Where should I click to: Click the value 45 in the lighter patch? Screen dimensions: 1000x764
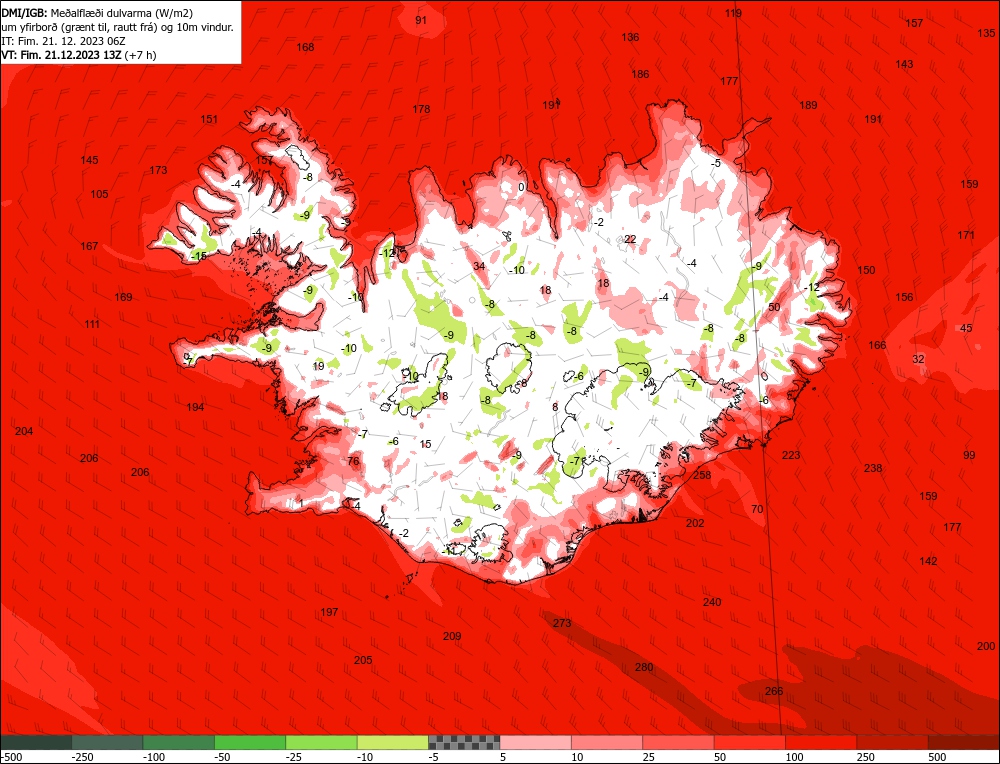(x=966, y=328)
